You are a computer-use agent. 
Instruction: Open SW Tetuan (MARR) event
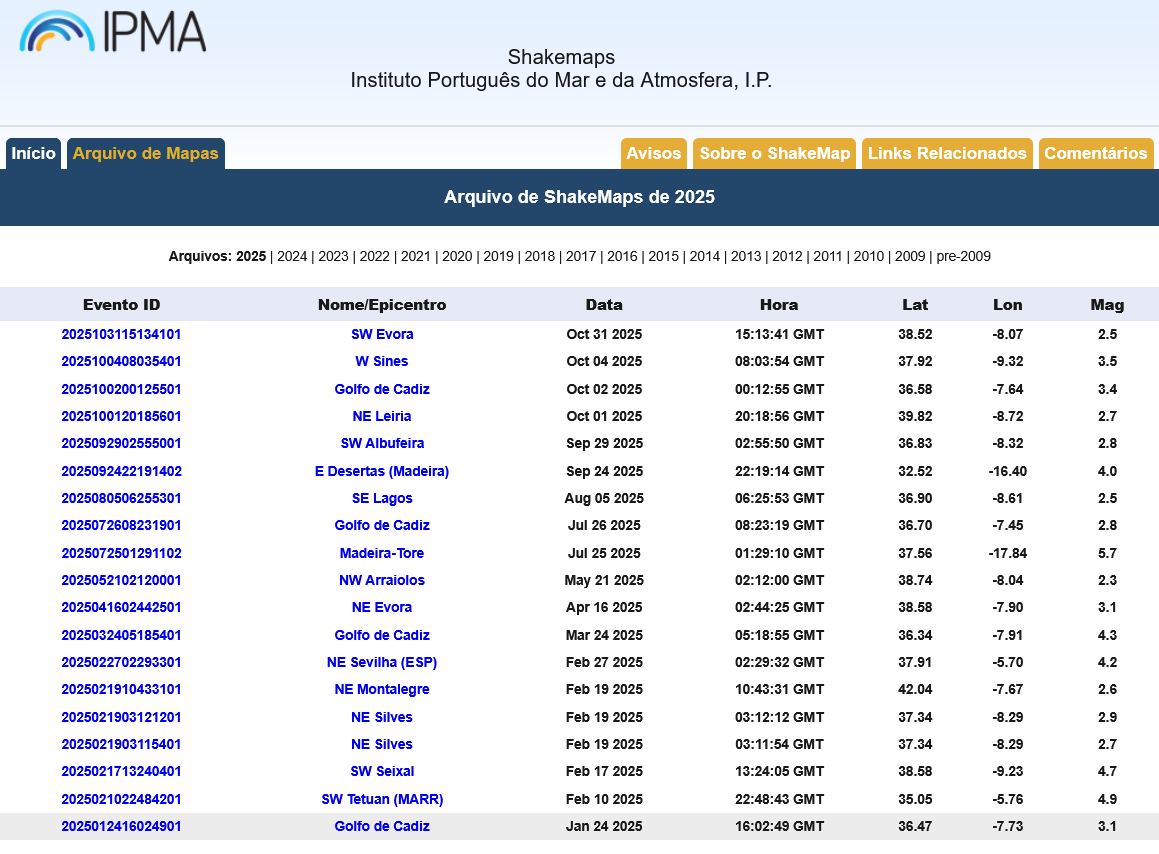tap(382, 799)
